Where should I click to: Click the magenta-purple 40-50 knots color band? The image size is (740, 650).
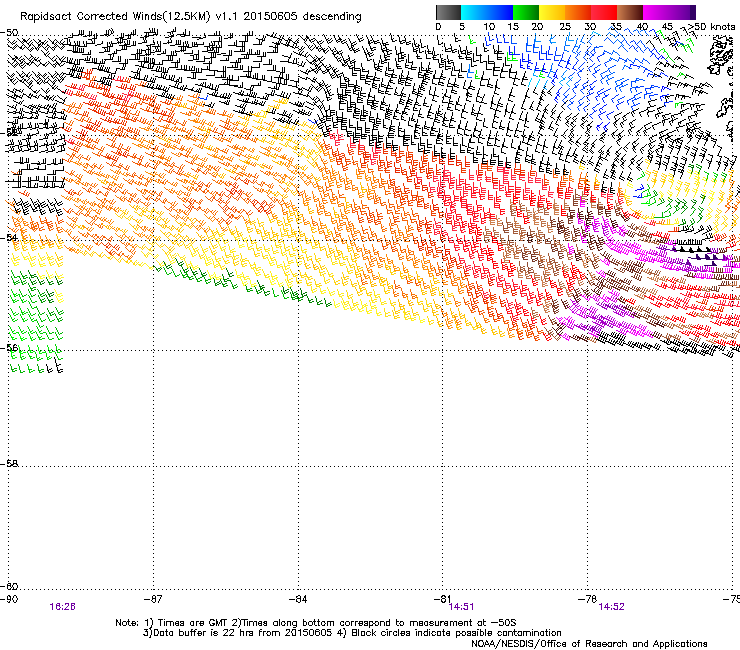coord(669,12)
